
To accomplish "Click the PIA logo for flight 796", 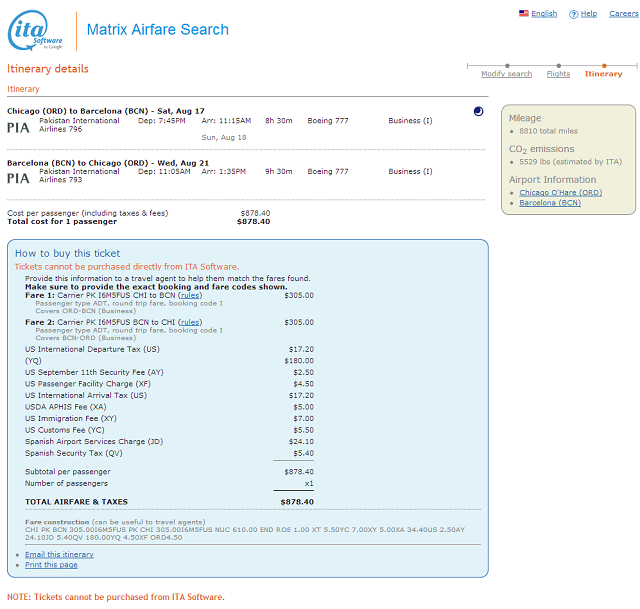I will [x=18, y=128].
